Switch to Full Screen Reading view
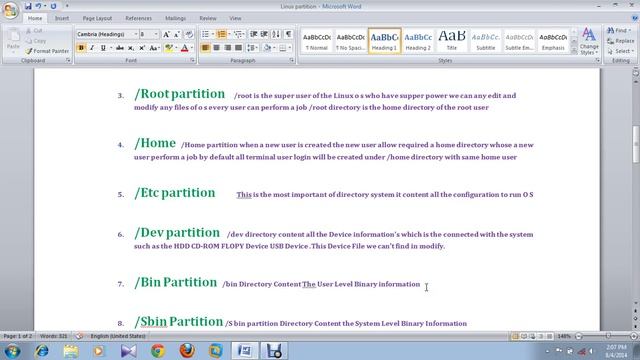This screenshot has width=640, height=360. (524, 336)
